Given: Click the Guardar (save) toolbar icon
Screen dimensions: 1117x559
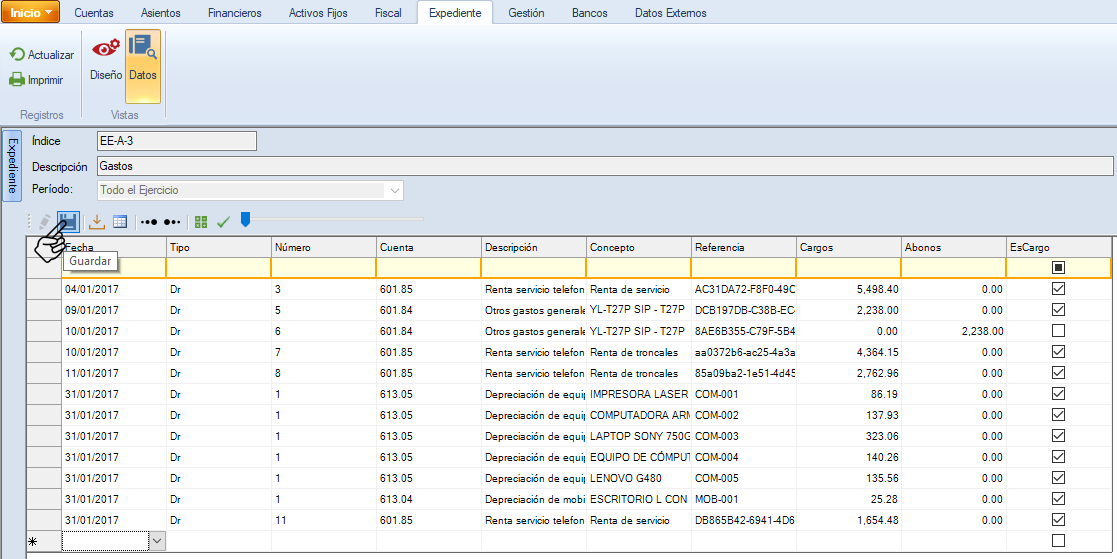Looking at the screenshot, I should point(68,221).
